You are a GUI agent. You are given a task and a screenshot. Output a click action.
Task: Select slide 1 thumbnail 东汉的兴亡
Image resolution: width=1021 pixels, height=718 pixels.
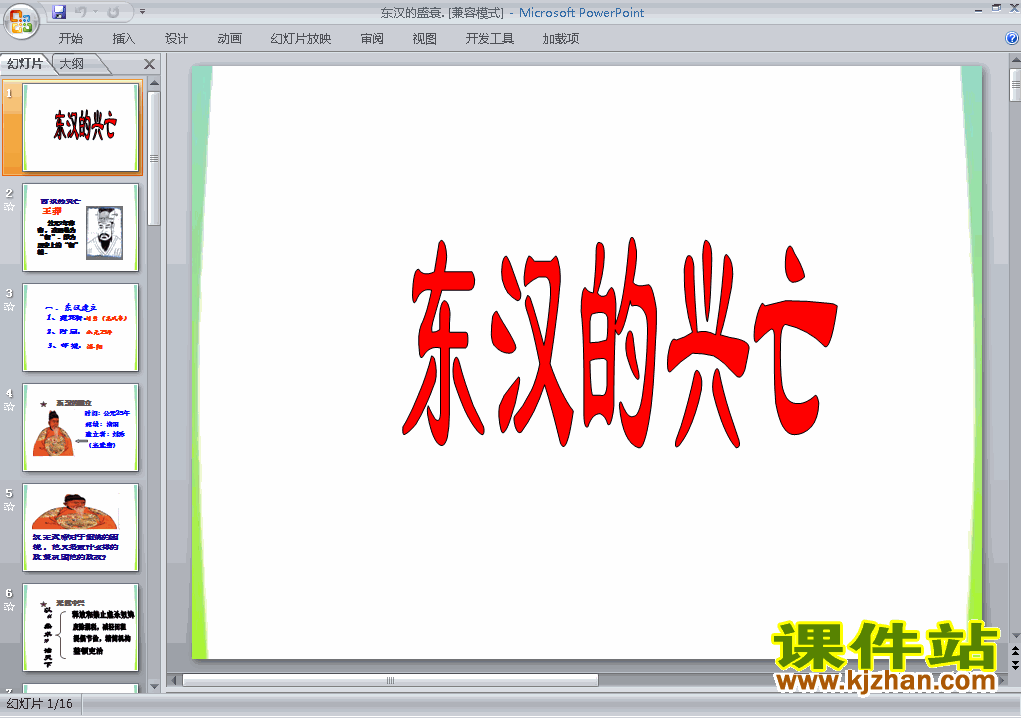tap(81, 127)
